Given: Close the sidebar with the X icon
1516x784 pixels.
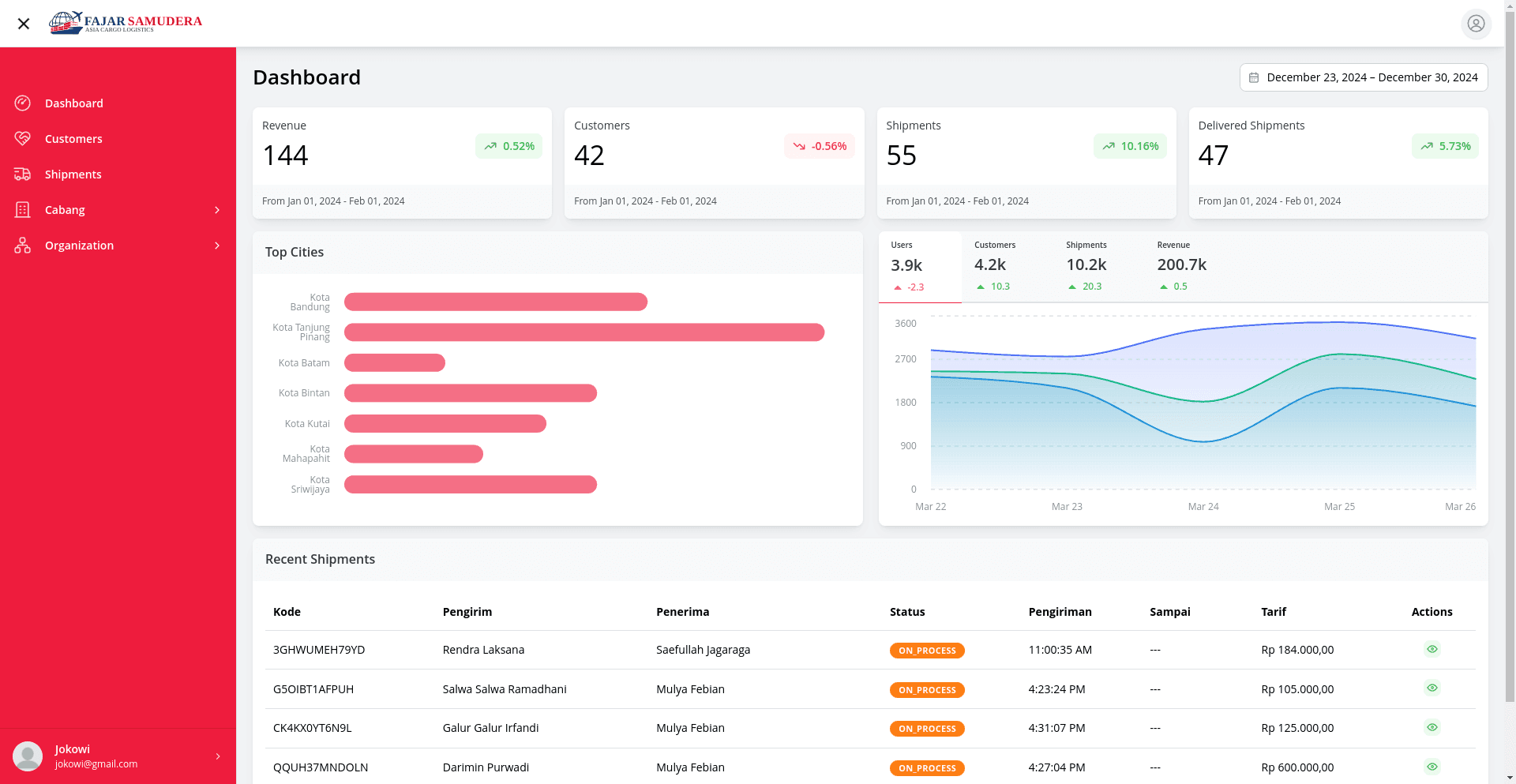Looking at the screenshot, I should pos(24,24).
